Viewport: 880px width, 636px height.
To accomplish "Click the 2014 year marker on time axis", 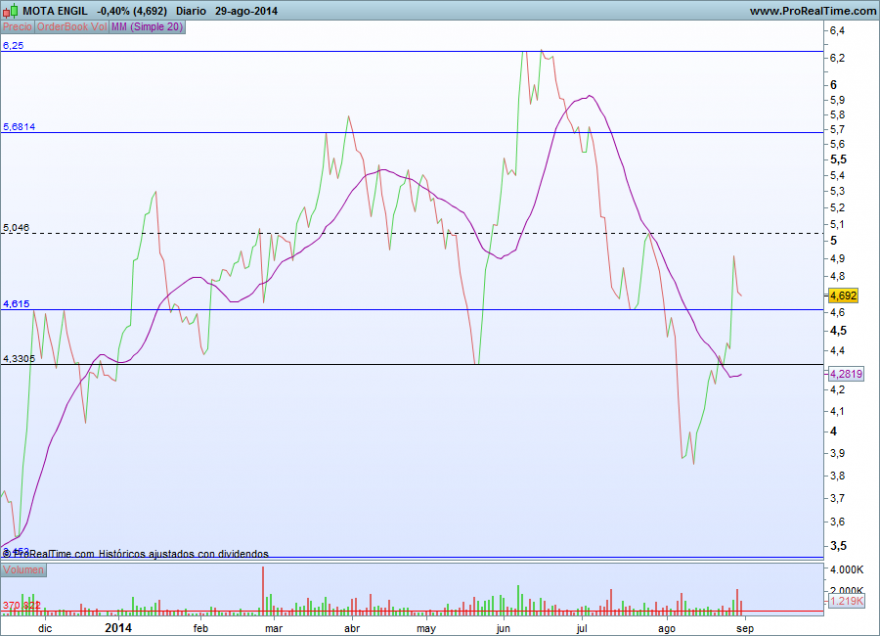I will (118, 628).
